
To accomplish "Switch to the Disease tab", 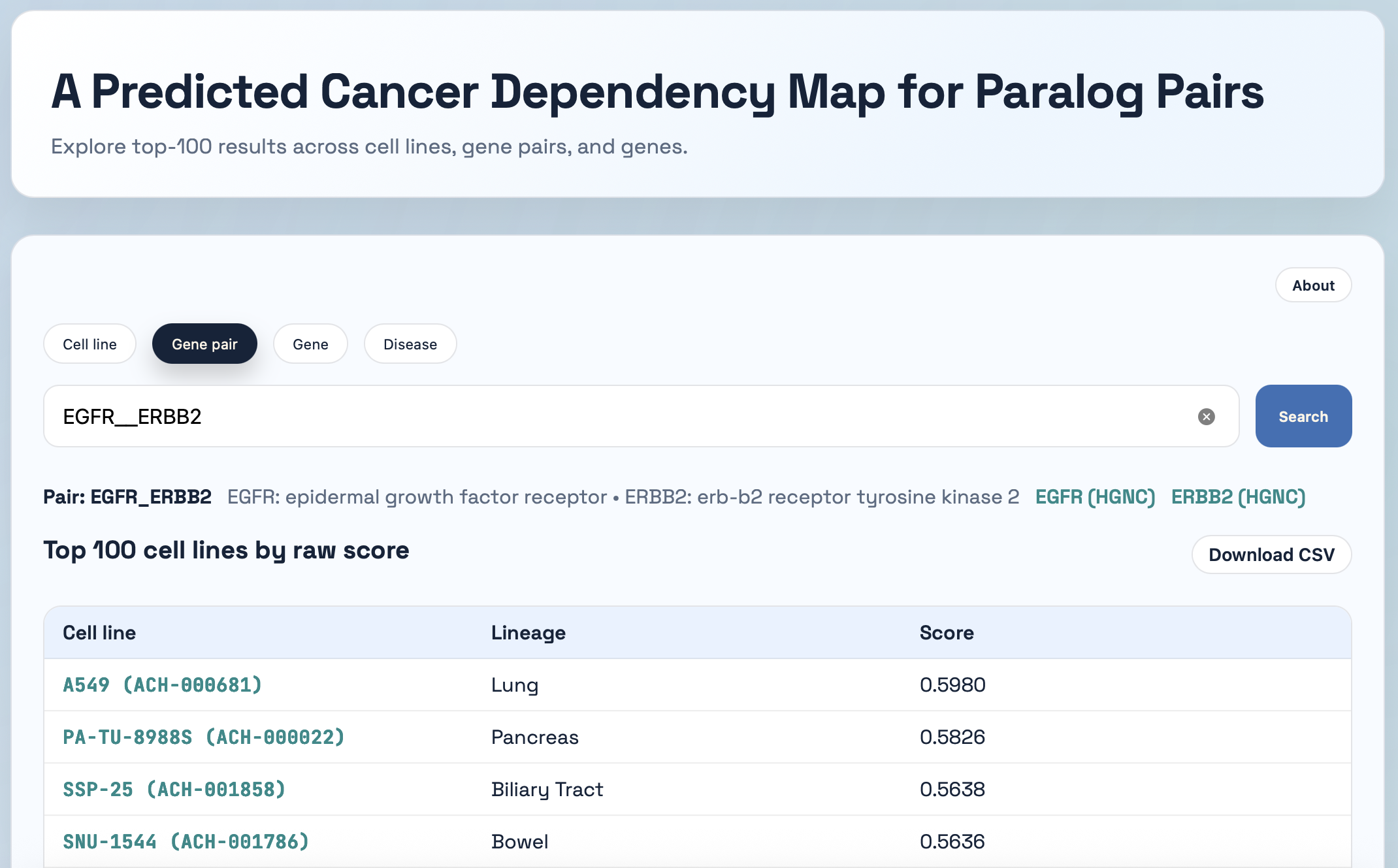I will [x=410, y=344].
